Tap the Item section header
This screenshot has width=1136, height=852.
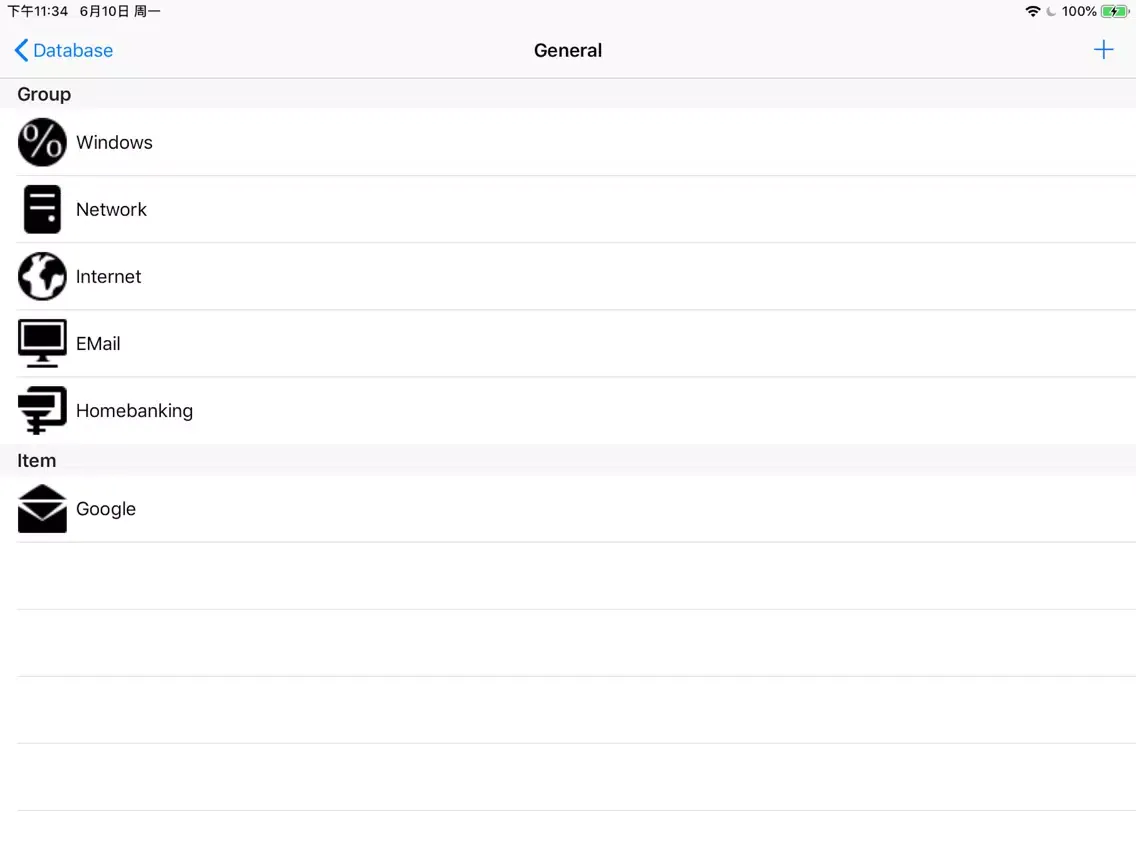click(x=37, y=461)
